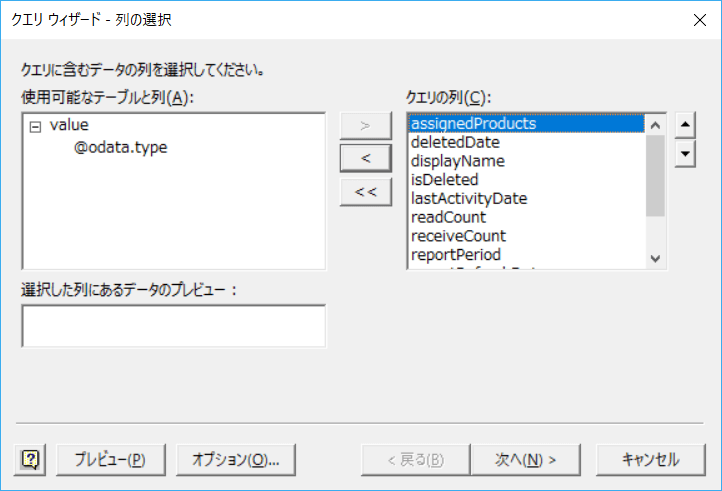Collapse the value tree node

[x=36, y=127]
